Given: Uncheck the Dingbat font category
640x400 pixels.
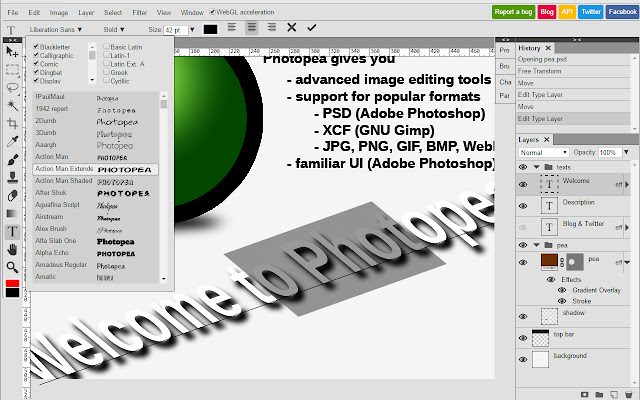Looking at the screenshot, I should point(36,72).
